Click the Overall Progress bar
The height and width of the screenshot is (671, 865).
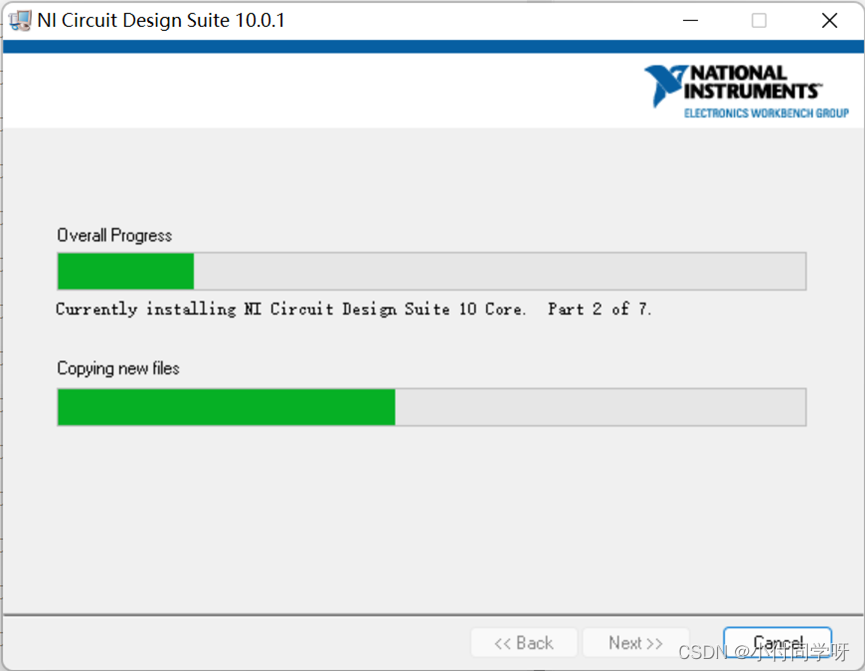click(431, 271)
